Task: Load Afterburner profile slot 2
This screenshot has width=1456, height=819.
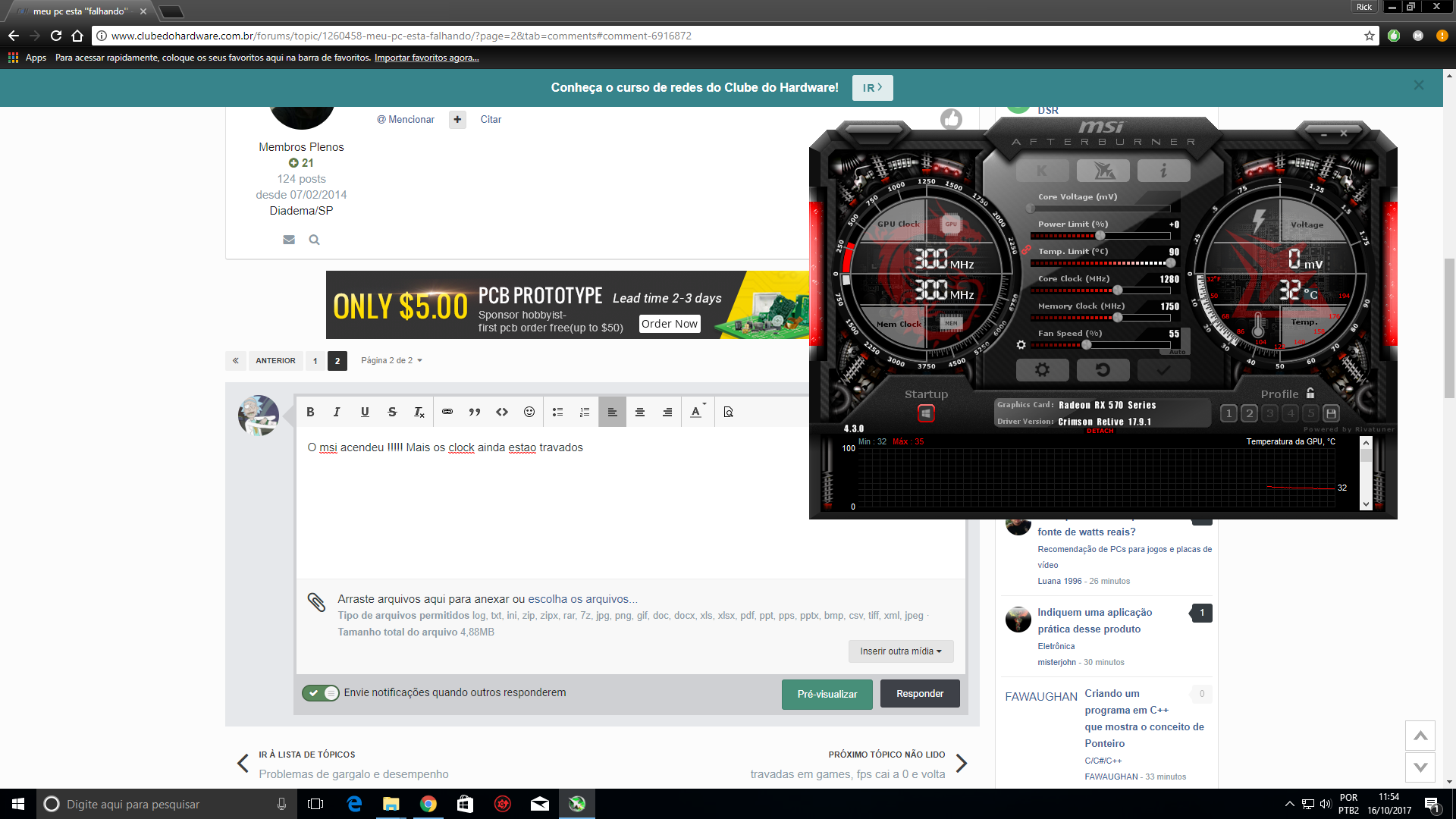Action: point(1249,413)
